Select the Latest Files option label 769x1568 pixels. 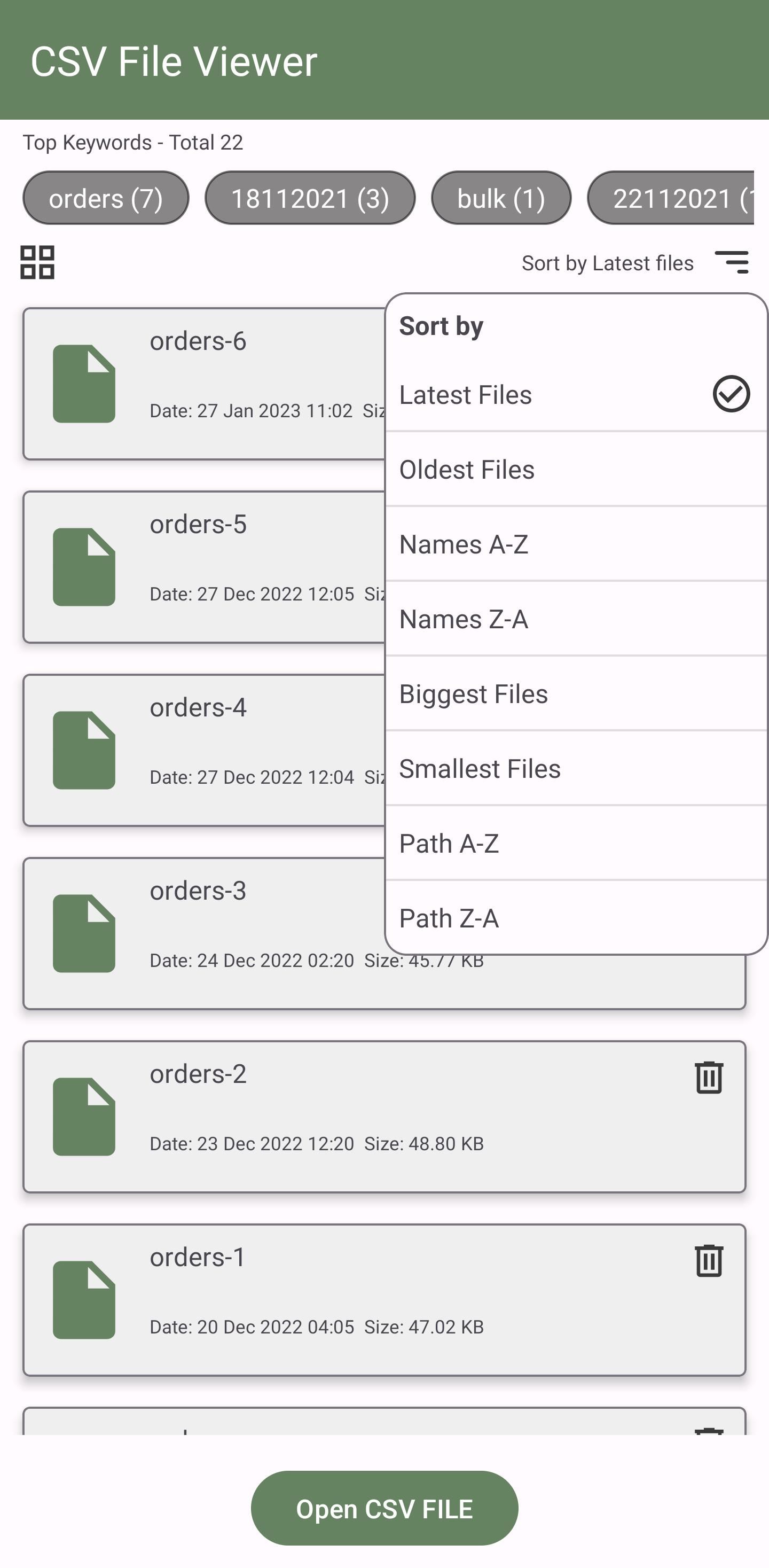pyautogui.click(x=466, y=394)
